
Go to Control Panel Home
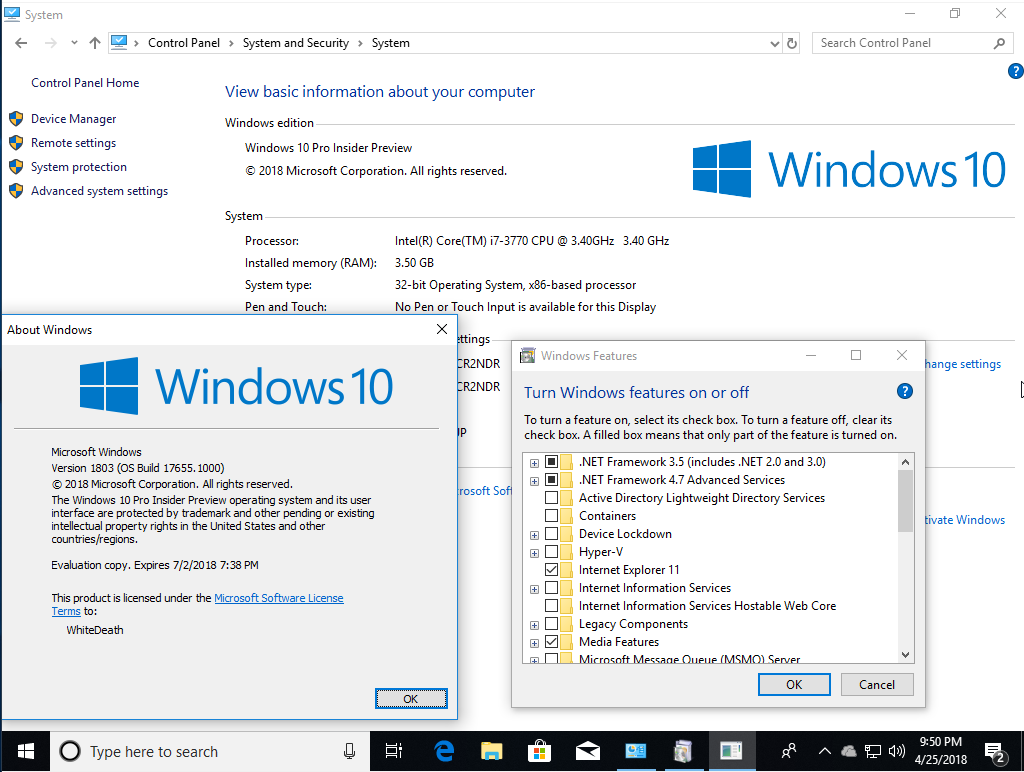coord(85,83)
